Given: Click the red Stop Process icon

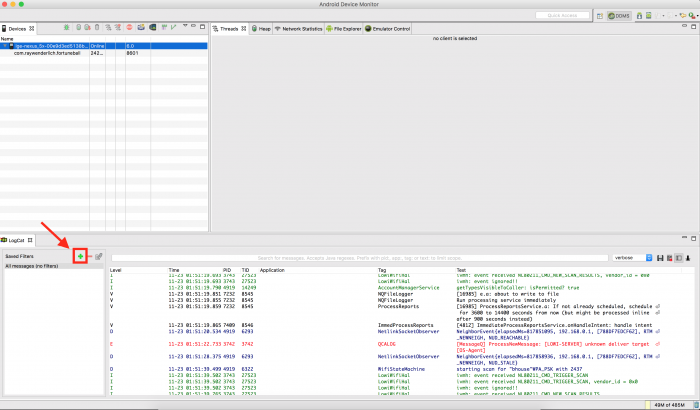Looking at the screenshot, I should click(129, 28).
